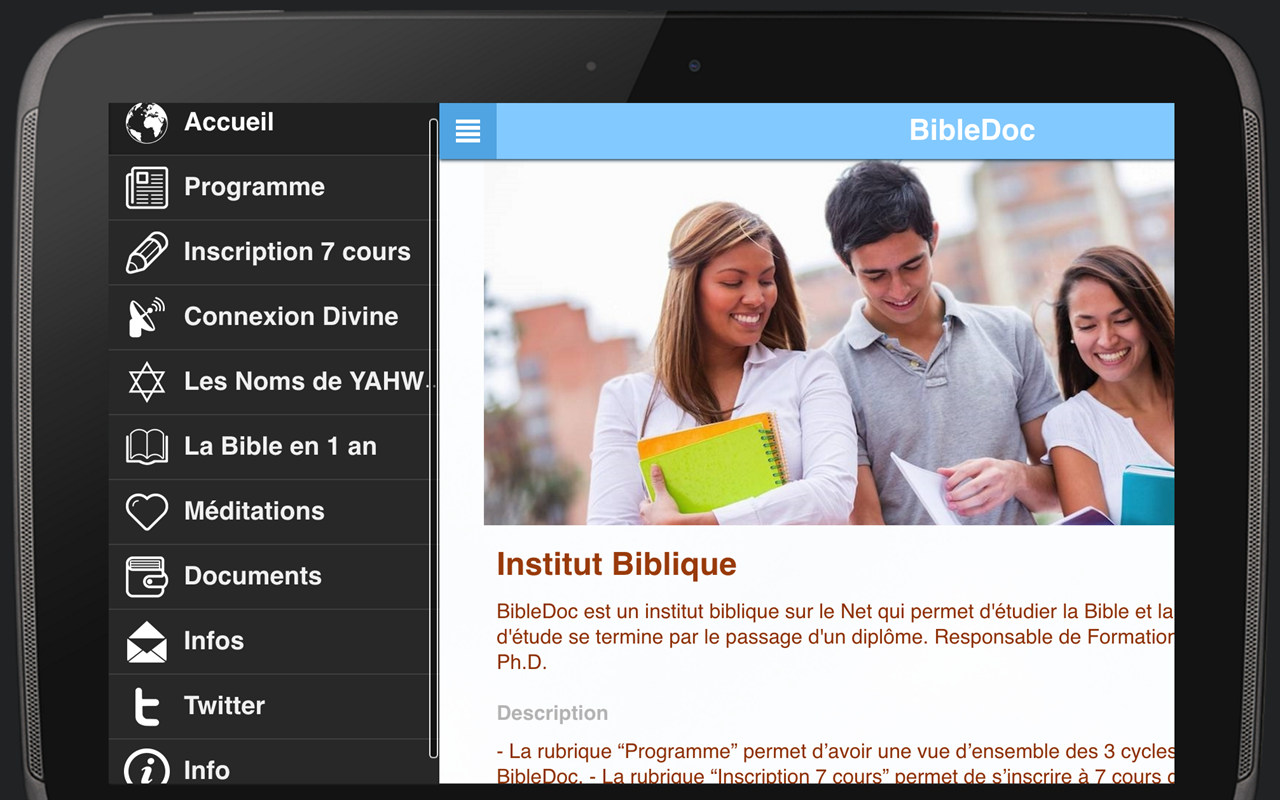
Task: Click the wallet icon beside Documents
Action: click(x=147, y=577)
